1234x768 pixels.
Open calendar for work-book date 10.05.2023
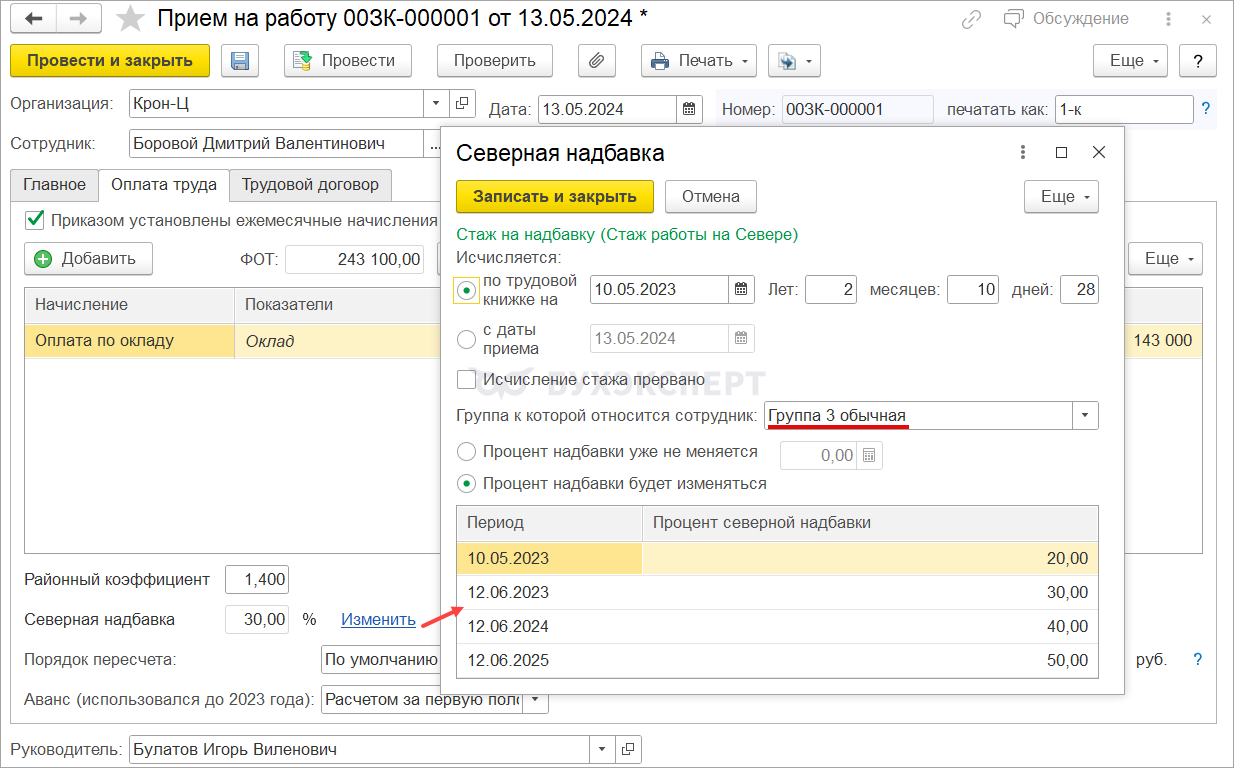[741, 290]
